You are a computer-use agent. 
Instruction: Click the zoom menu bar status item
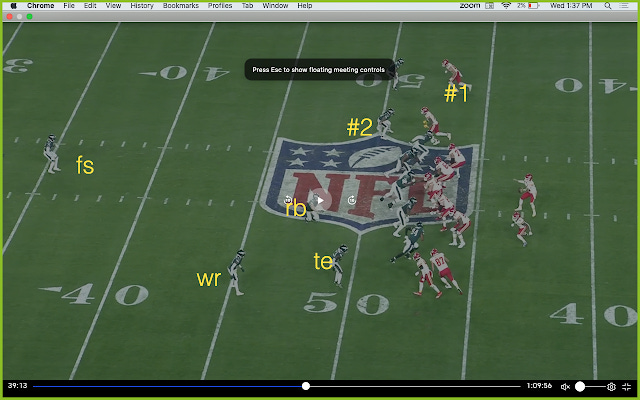tap(470, 6)
